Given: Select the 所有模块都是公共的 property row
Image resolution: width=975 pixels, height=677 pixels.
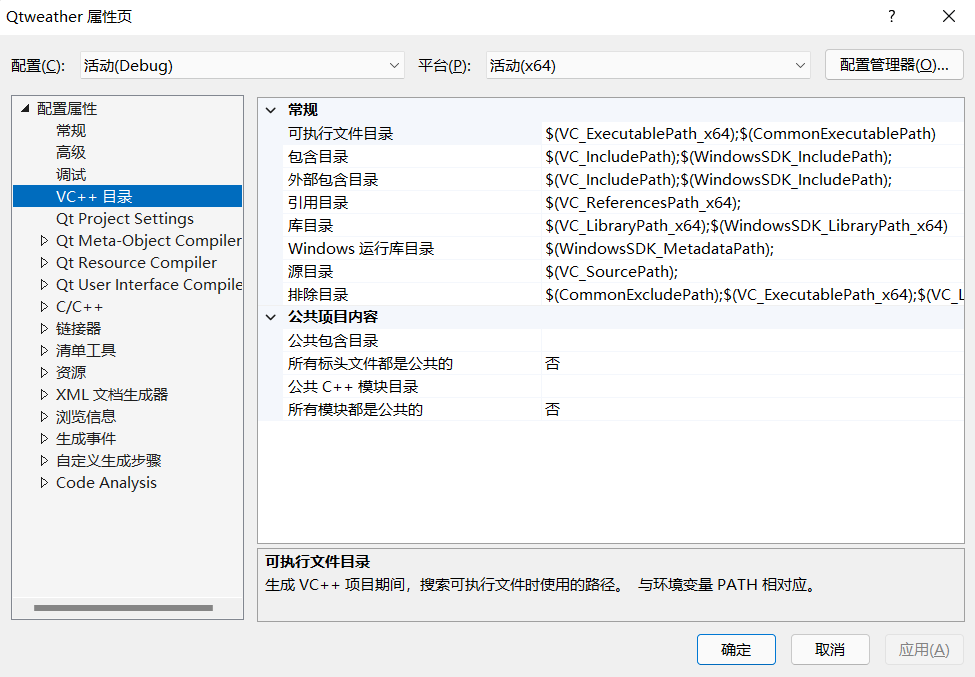Looking at the screenshot, I should click(x=624, y=410).
